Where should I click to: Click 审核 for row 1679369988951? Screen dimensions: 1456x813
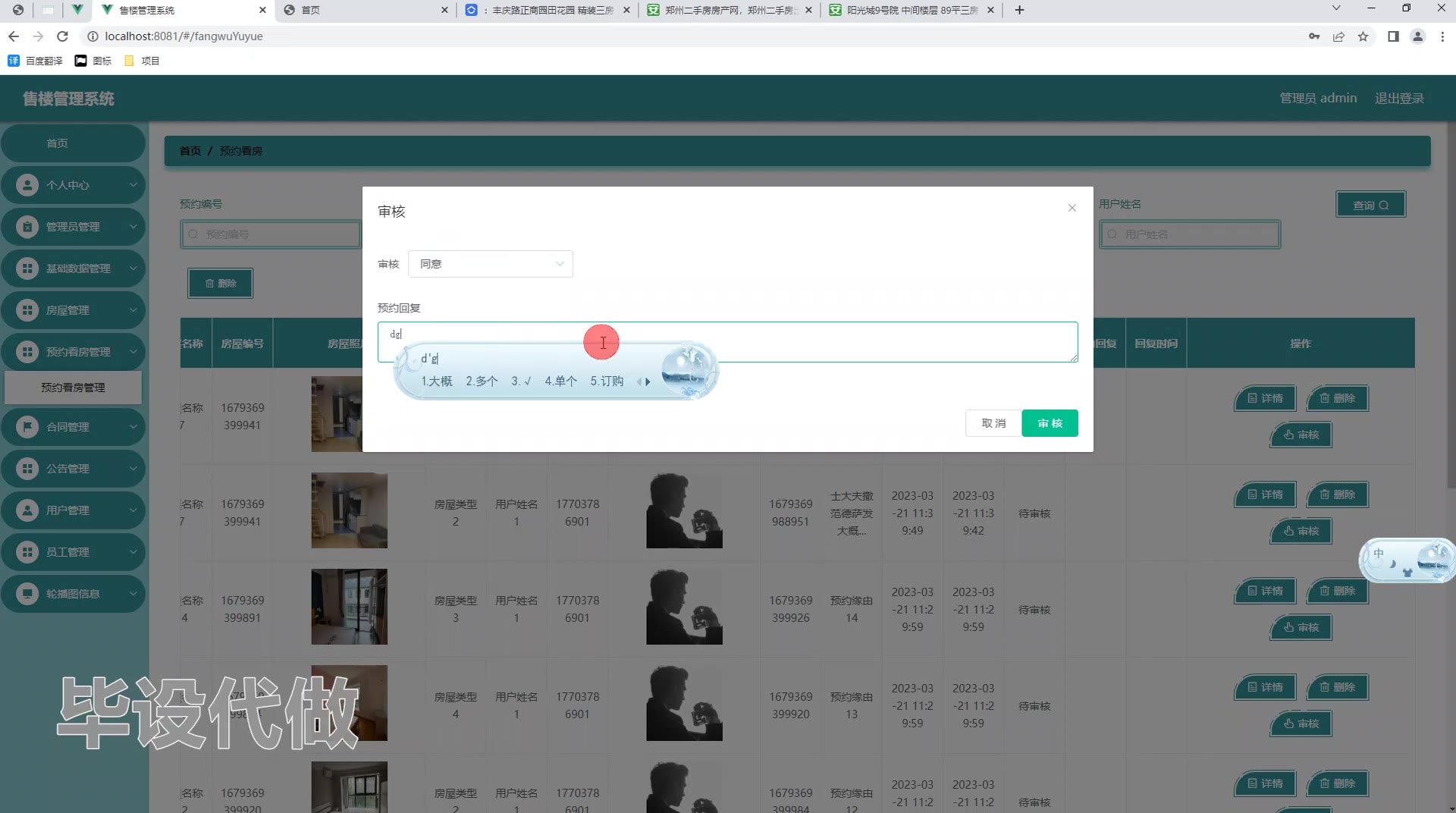pos(1301,531)
